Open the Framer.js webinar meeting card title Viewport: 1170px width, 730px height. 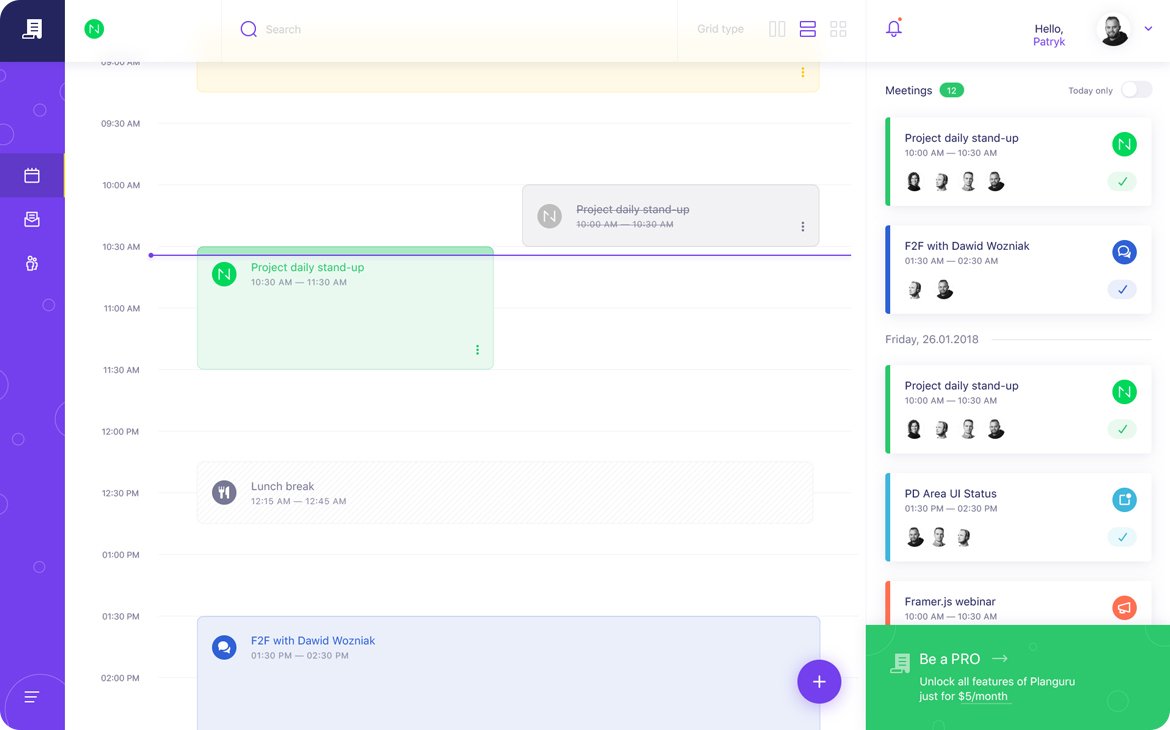tap(950, 602)
